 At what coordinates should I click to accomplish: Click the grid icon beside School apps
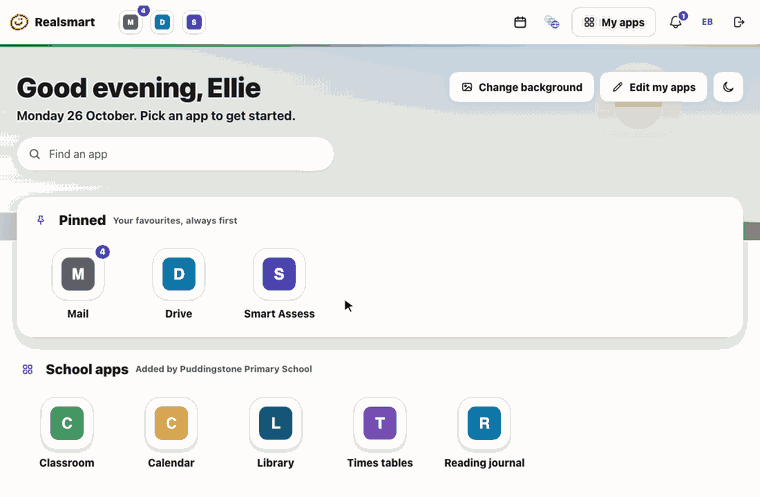[x=28, y=369]
